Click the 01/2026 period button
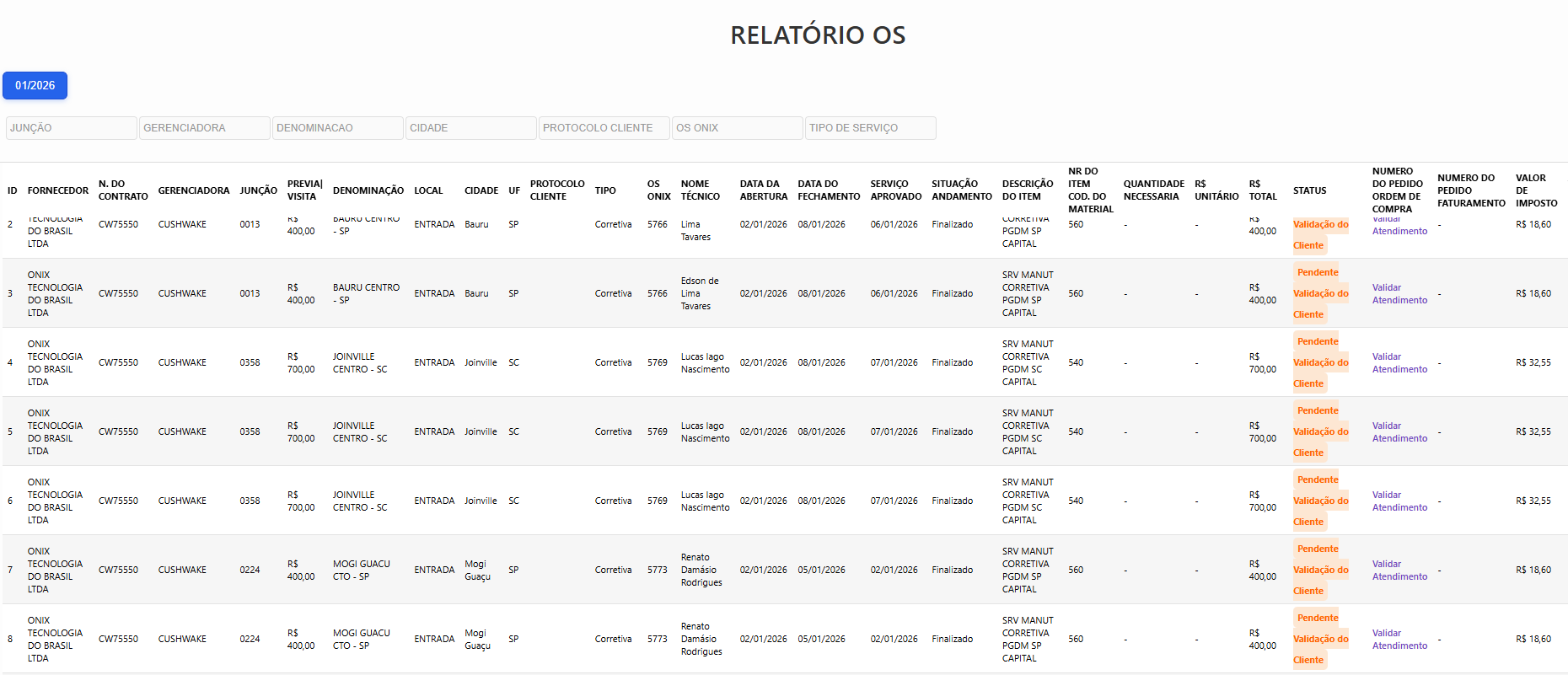 [x=35, y=85]
